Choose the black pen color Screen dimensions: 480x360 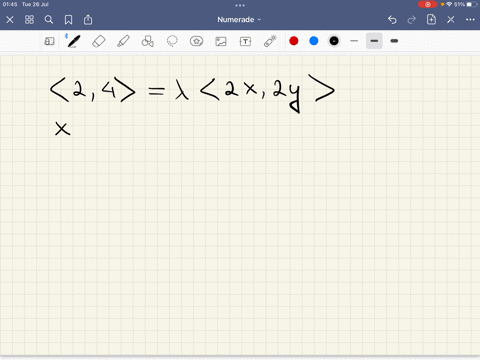click(334, 41)
